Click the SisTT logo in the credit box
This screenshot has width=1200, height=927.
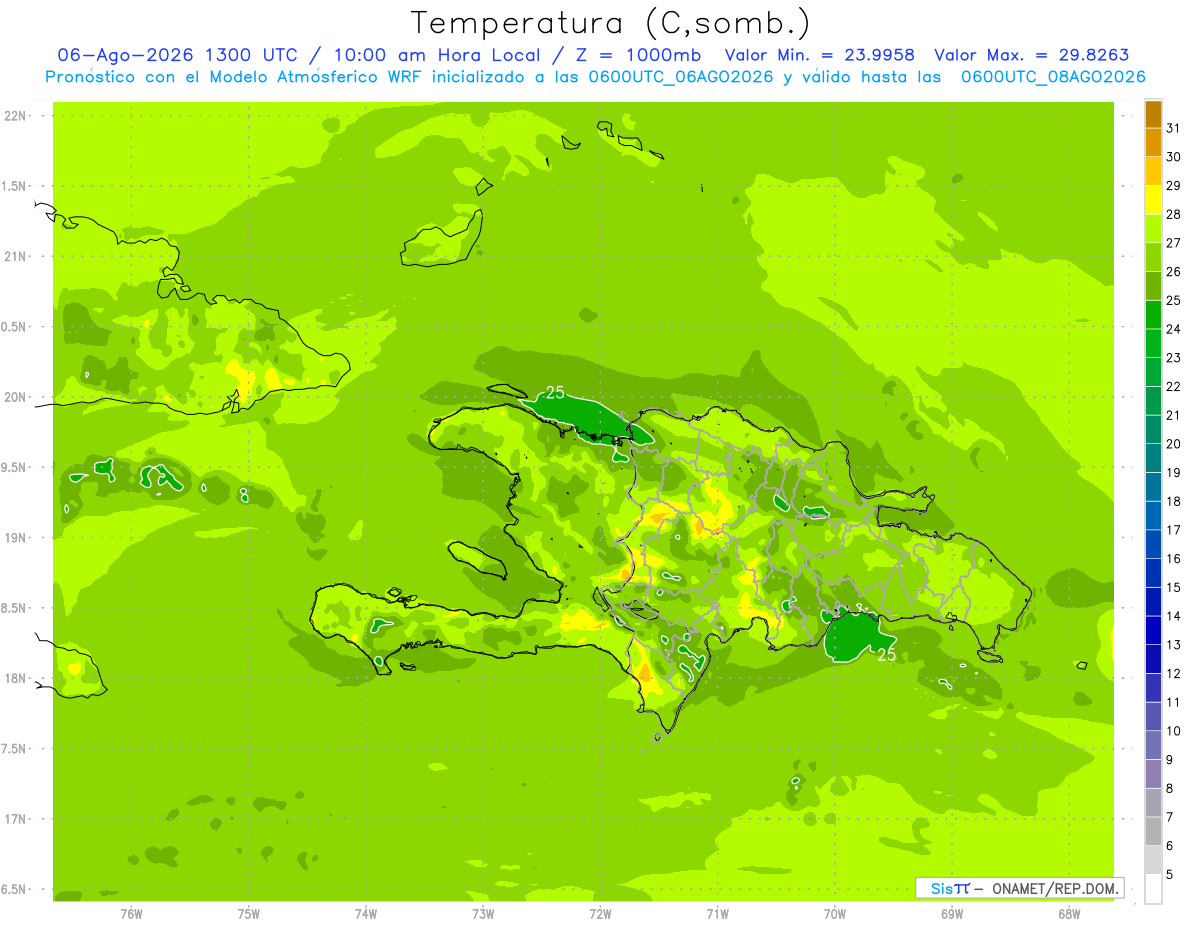(951, 888)
